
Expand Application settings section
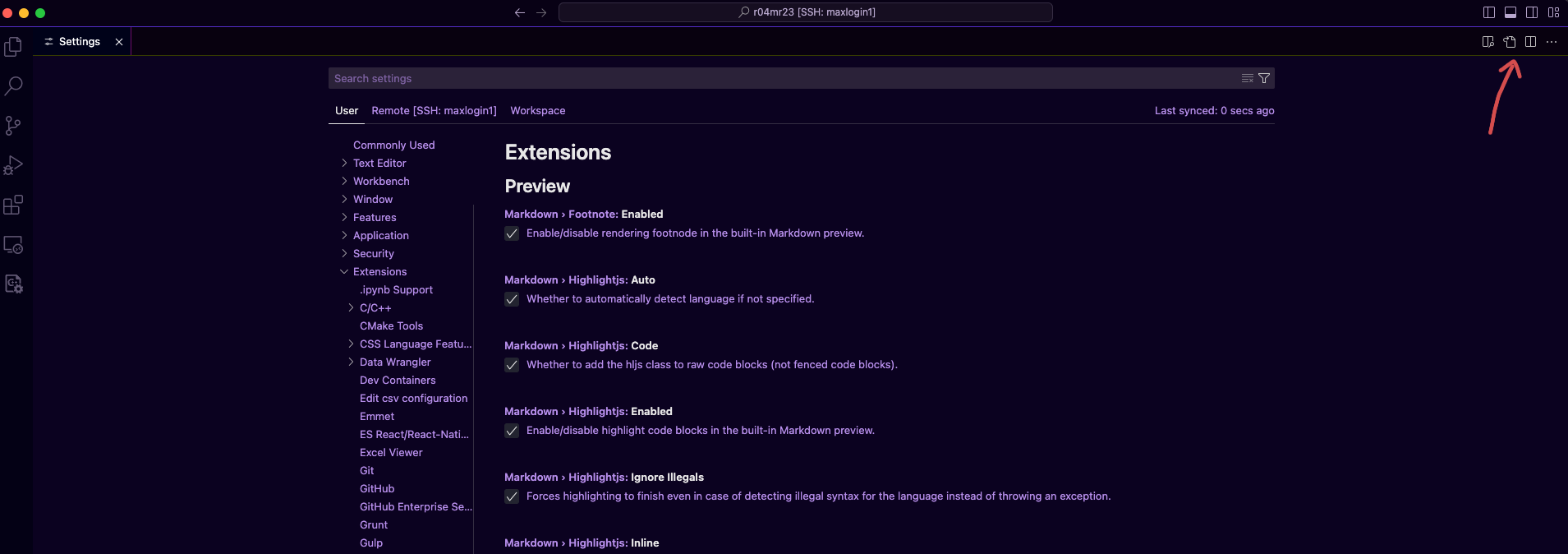(345, 235)
